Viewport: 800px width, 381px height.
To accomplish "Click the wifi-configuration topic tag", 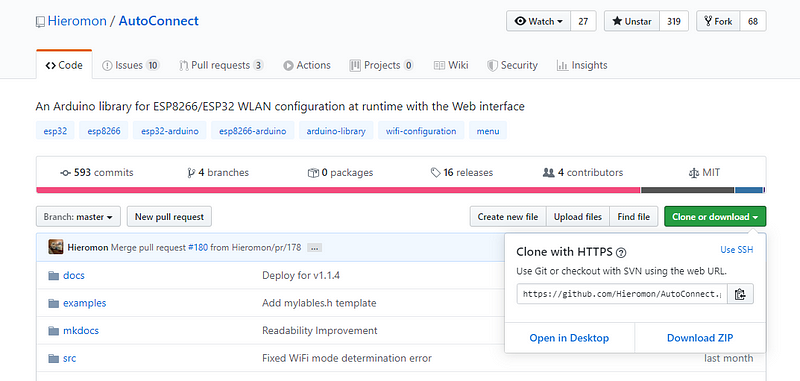I will [421, 131].
